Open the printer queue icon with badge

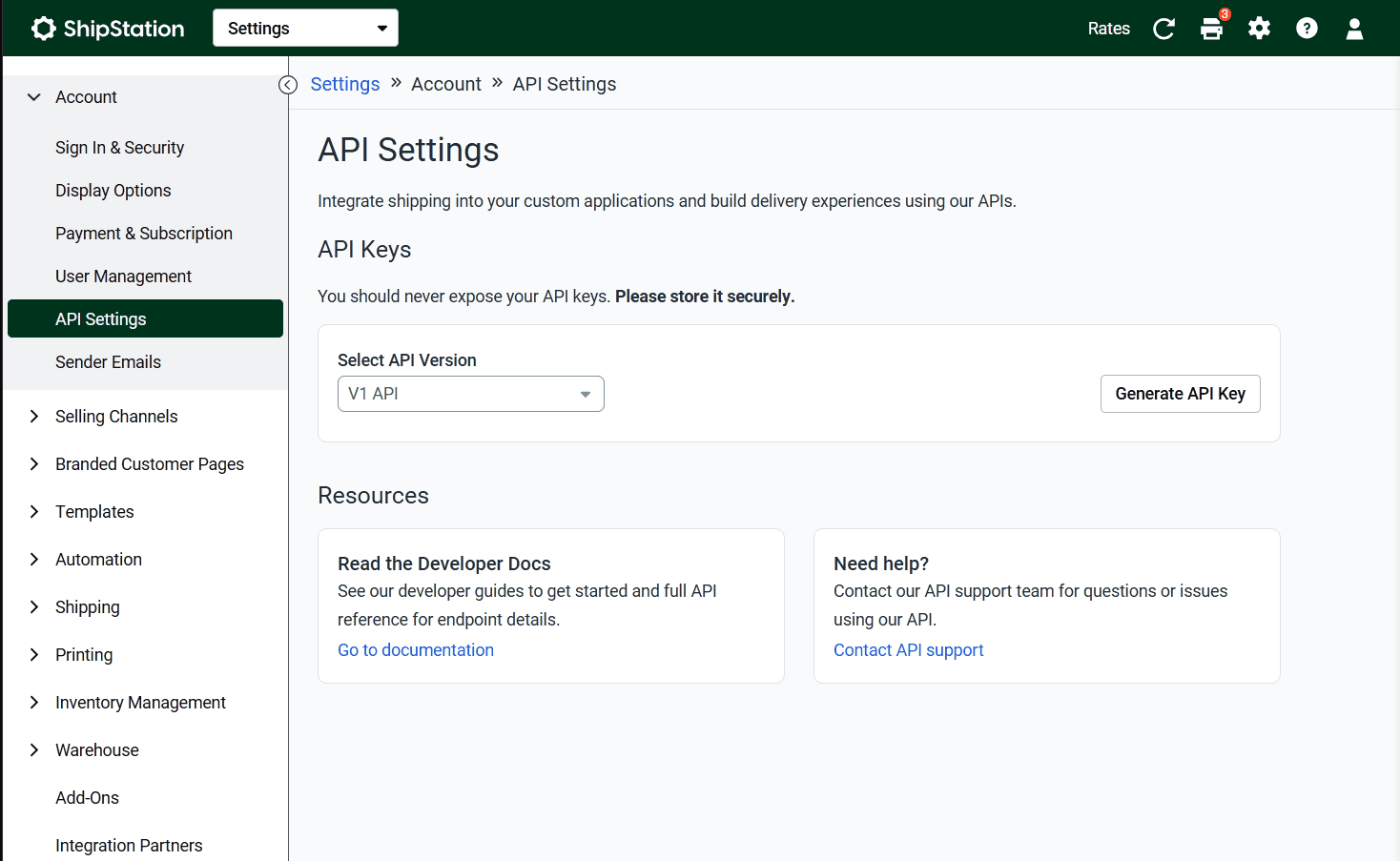[x=1213, y=27]
